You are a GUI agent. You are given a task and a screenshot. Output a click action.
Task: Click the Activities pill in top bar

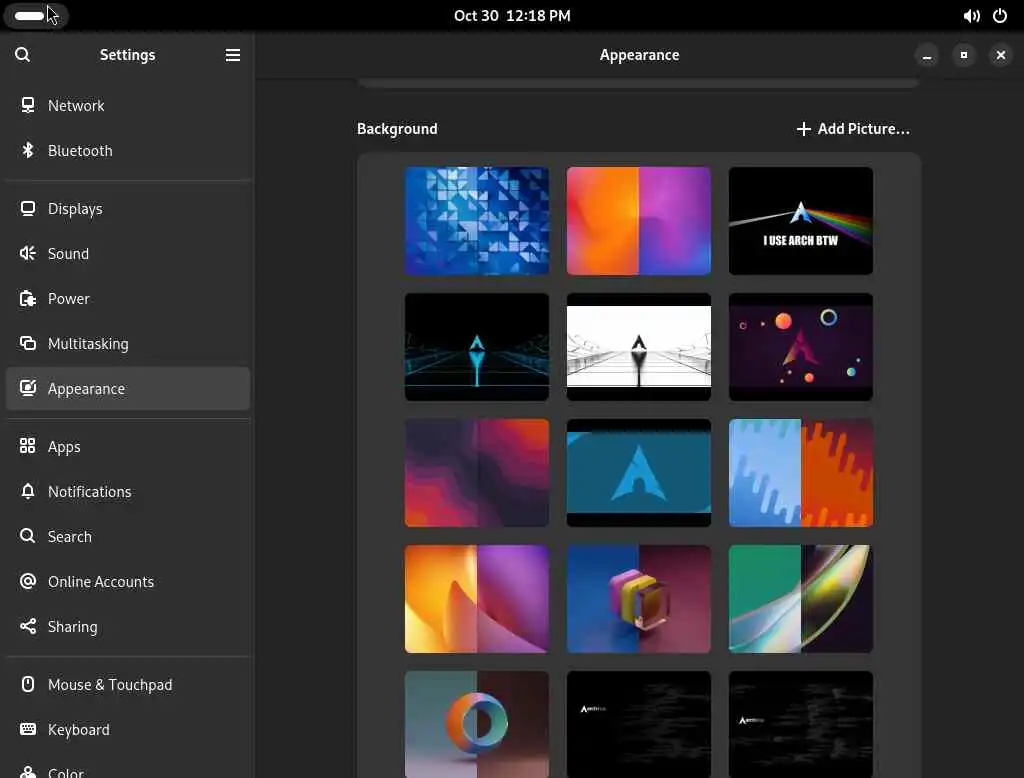(35, 16)
